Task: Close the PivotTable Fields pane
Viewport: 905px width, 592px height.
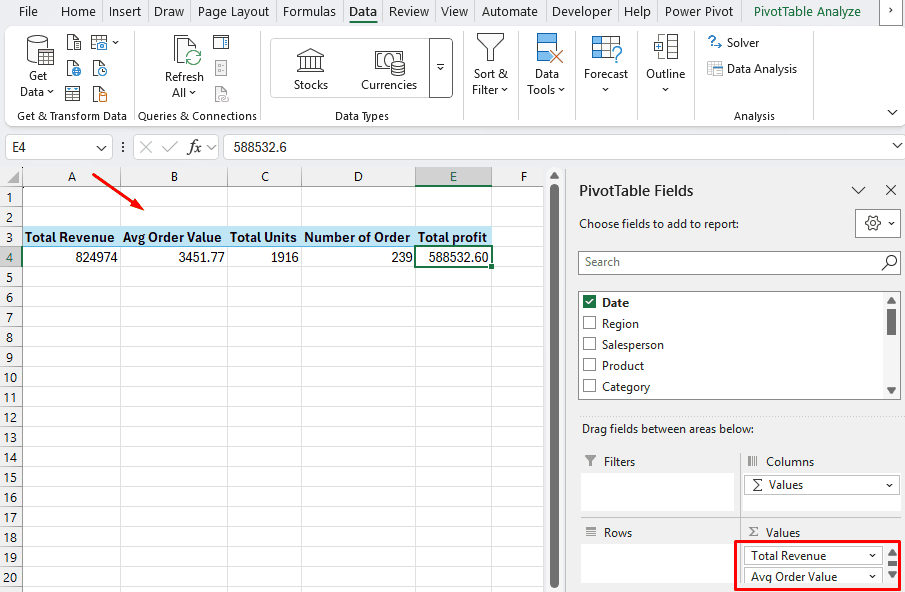Action: 891,190
